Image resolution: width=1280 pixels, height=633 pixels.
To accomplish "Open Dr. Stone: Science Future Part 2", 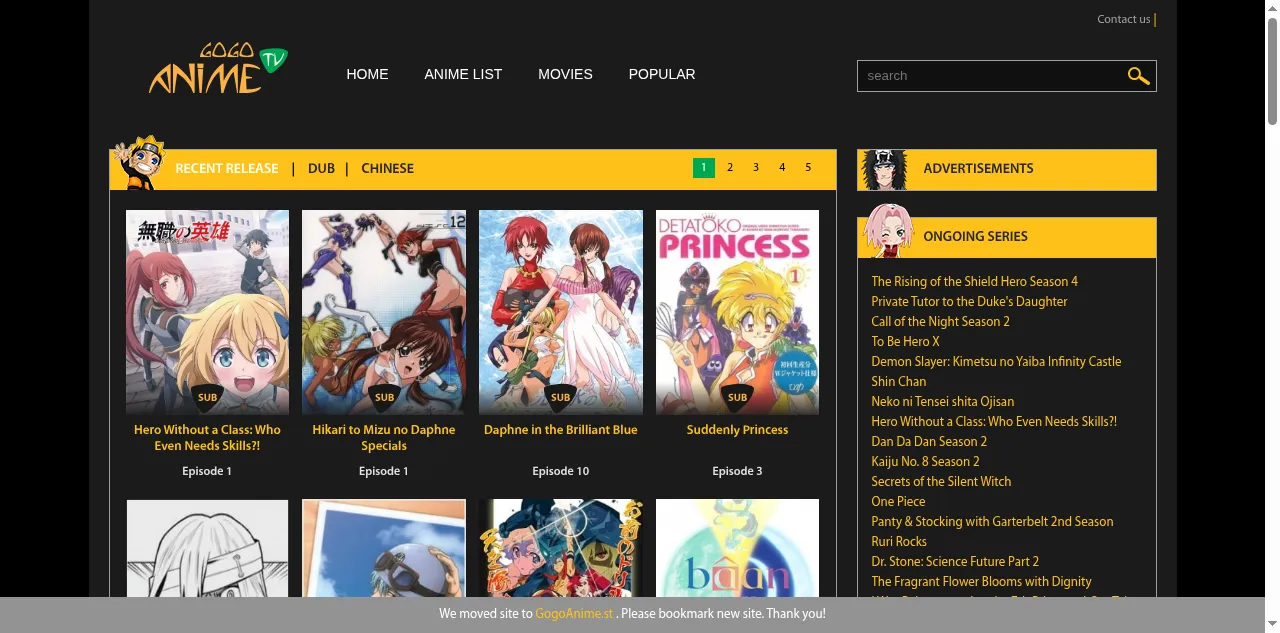I will (x=955, y=562).
